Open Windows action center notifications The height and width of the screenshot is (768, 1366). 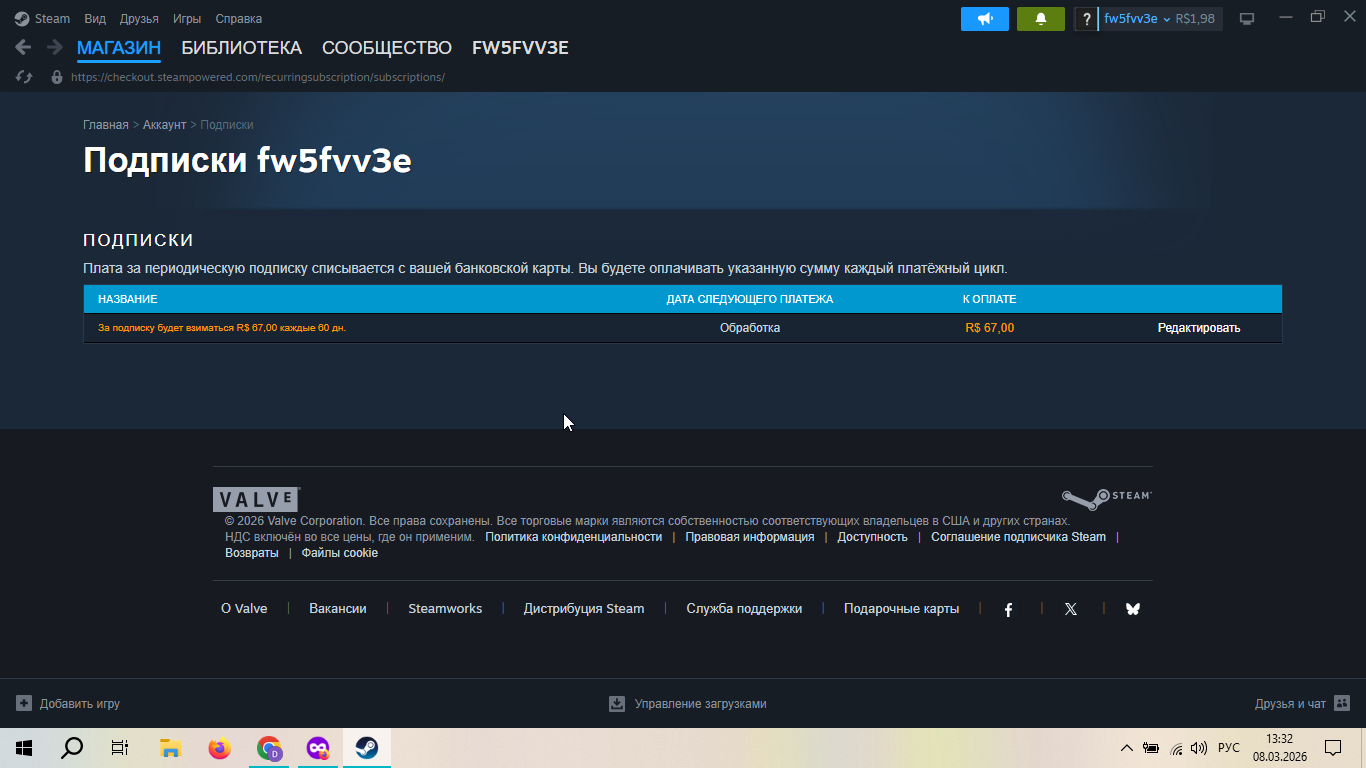pos(1333,748)
